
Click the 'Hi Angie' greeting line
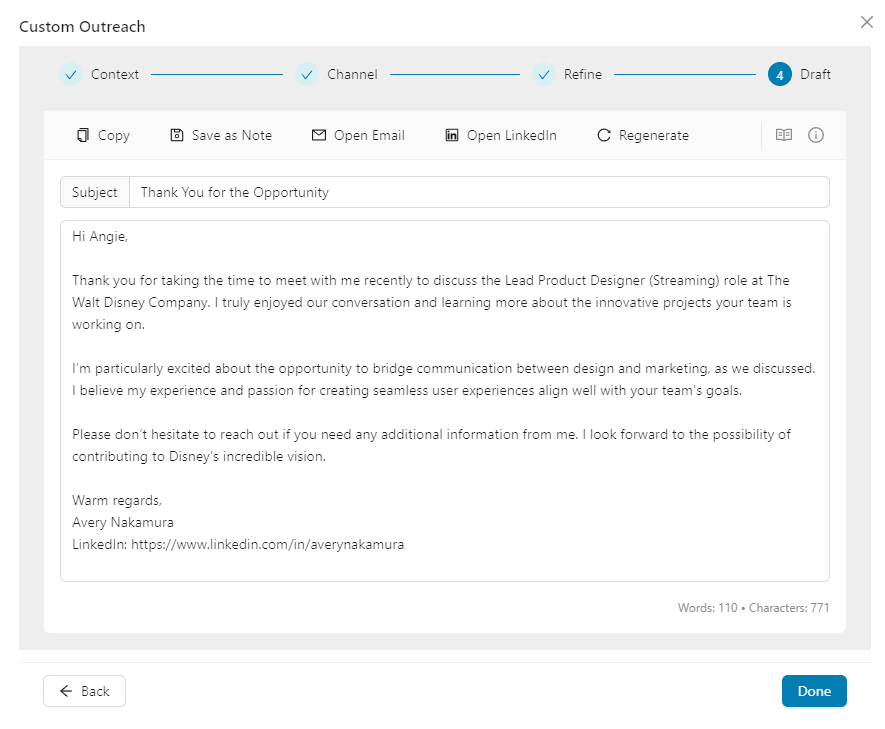[x=100, y=237]
